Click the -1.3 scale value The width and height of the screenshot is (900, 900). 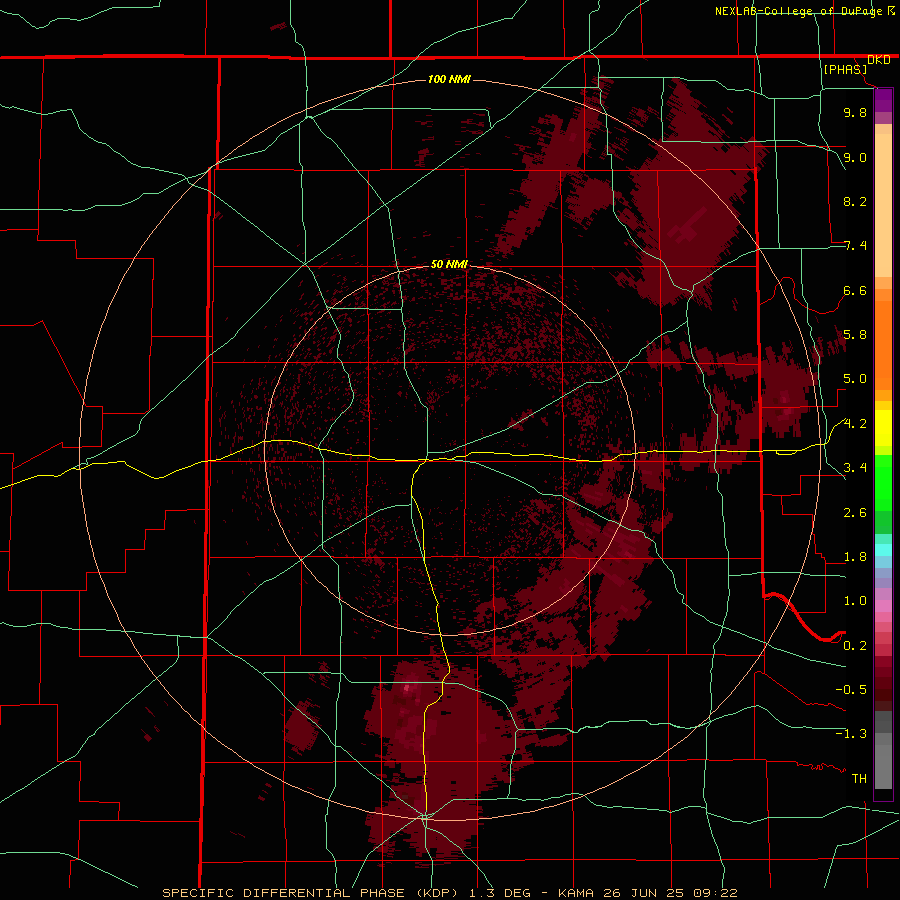click(x=851, y=734)
